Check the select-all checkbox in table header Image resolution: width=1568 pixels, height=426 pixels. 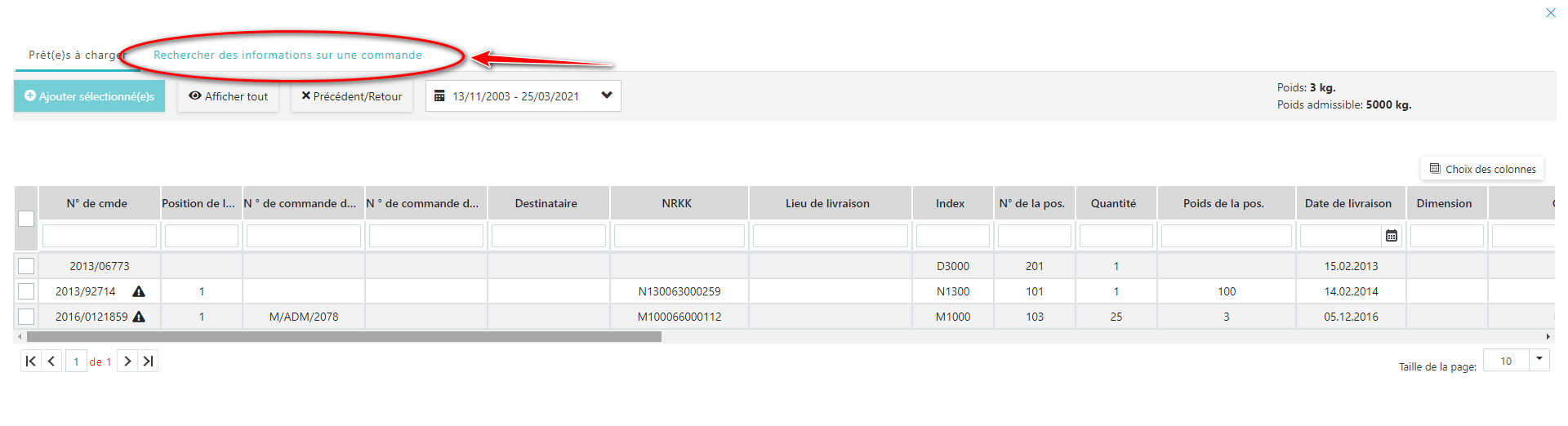(26, 219)
